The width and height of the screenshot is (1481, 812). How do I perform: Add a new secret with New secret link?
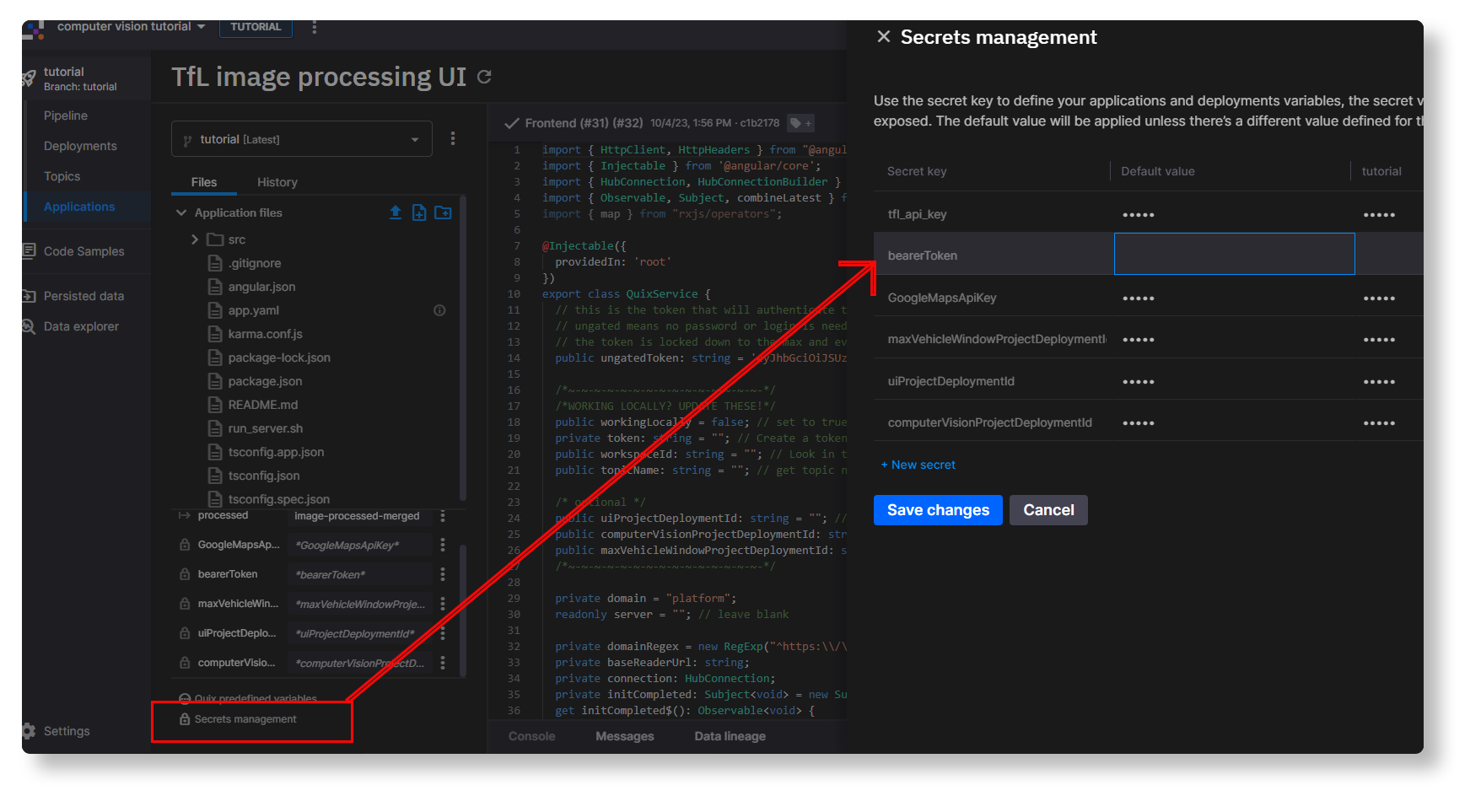pos(918,464)
